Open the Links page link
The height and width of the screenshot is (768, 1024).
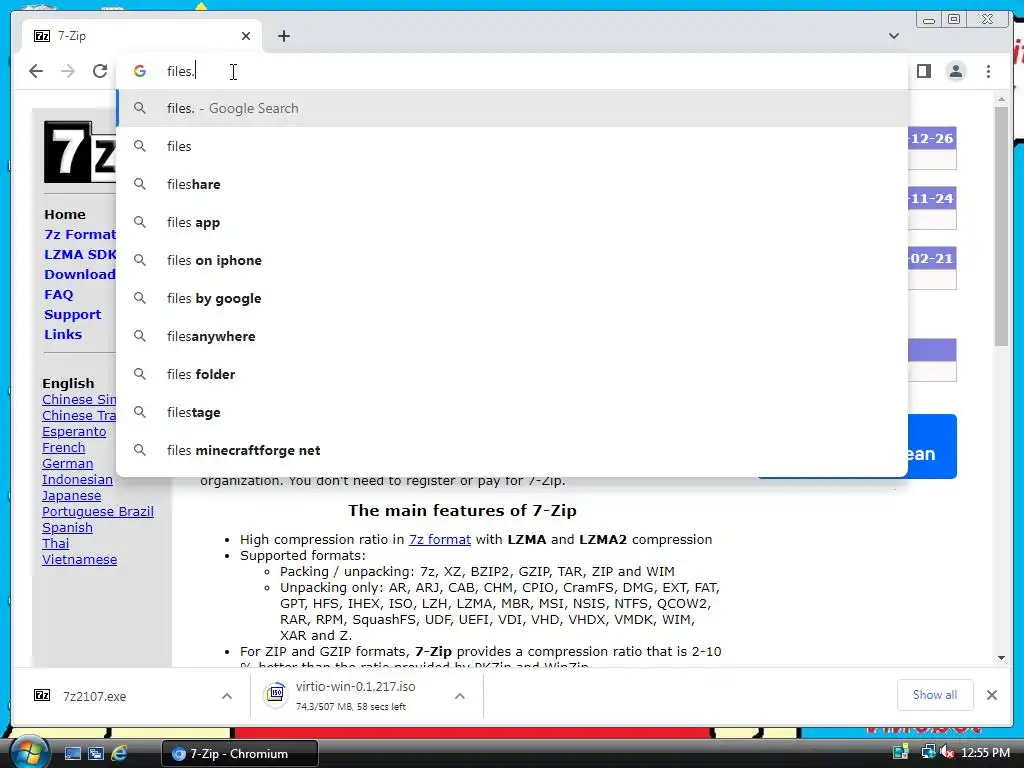(63, 334)
